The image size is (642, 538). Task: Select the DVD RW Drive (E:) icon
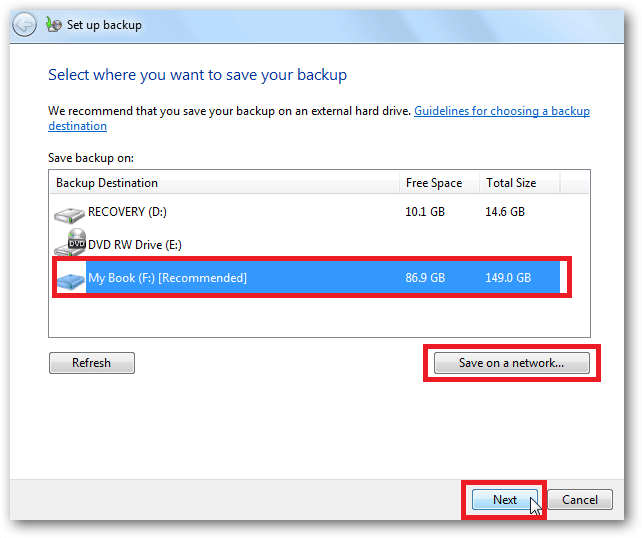tap(70, 242)
